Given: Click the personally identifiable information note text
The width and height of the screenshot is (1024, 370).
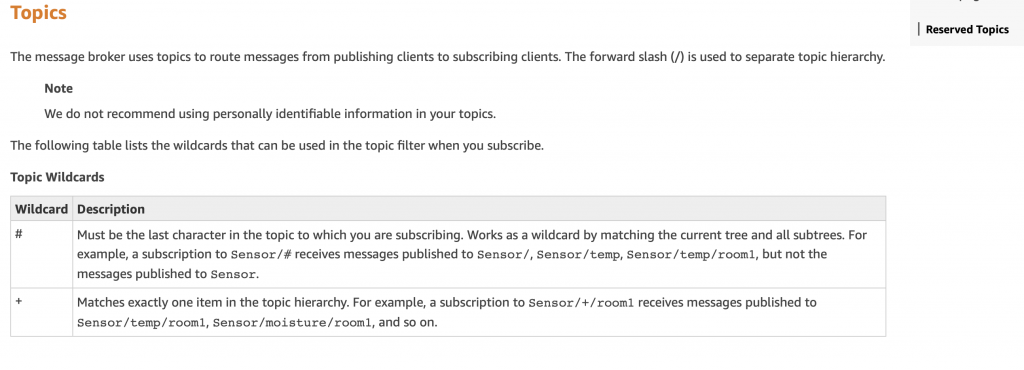Looking at the screenshot, I should coord(270,114).
